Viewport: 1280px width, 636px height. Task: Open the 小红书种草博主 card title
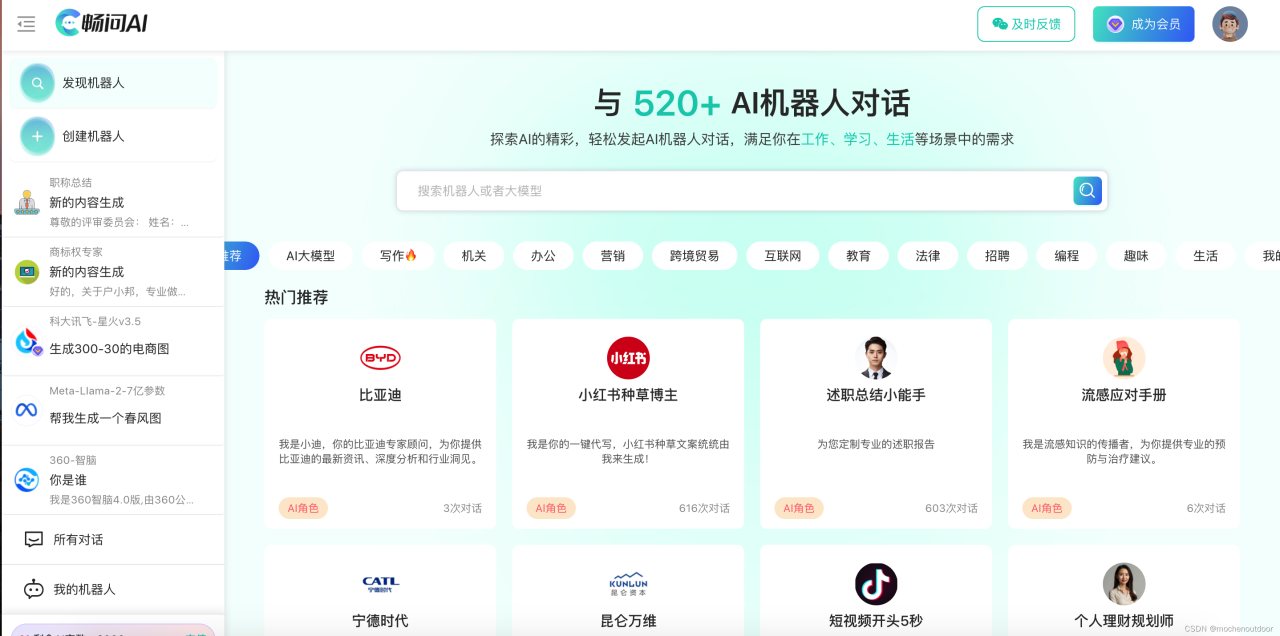click(628, 395)
